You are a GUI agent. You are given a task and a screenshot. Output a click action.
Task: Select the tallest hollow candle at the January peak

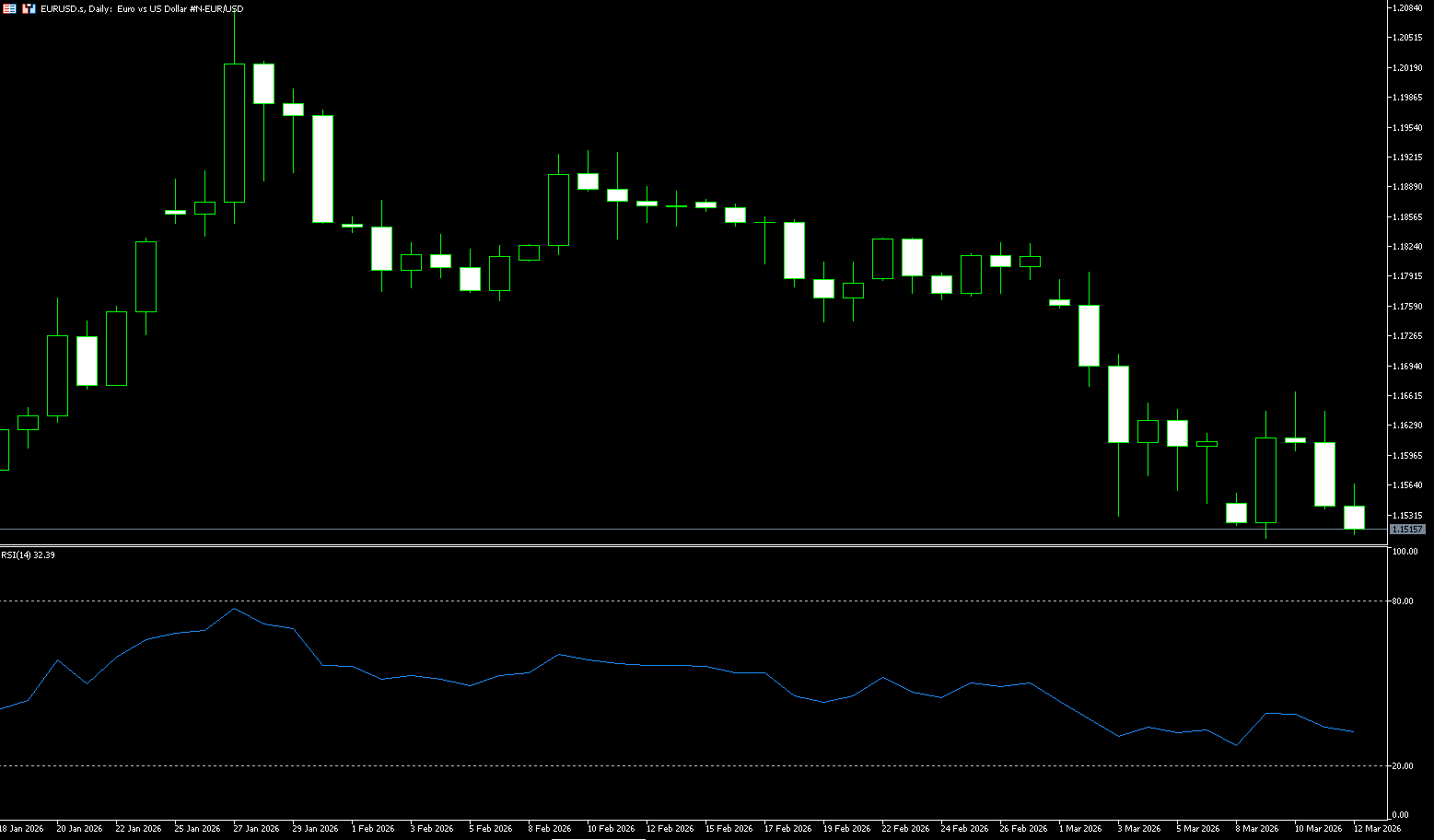(x=234, y=133)
